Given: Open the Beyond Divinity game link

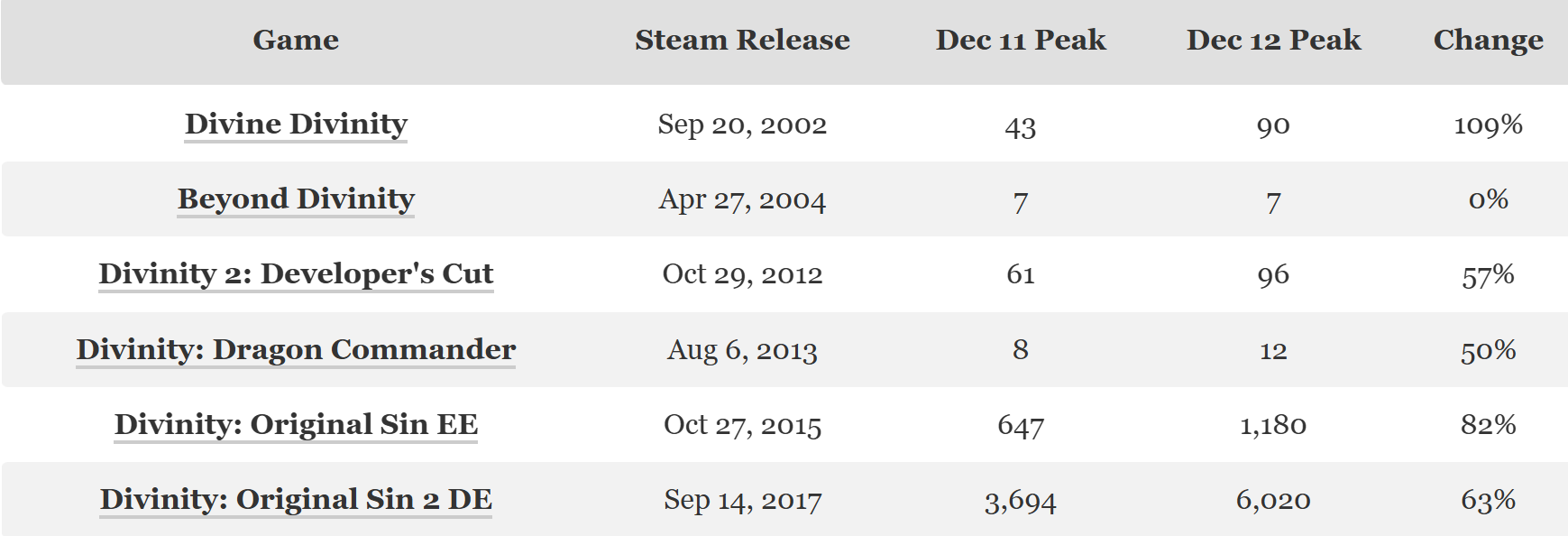Looking at the screenshot, I should (x=296, y=199).
